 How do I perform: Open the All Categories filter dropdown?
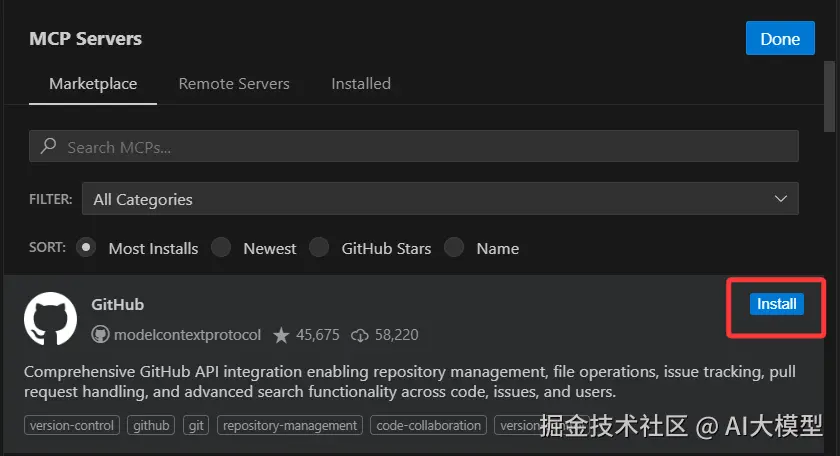click(440, 199)
